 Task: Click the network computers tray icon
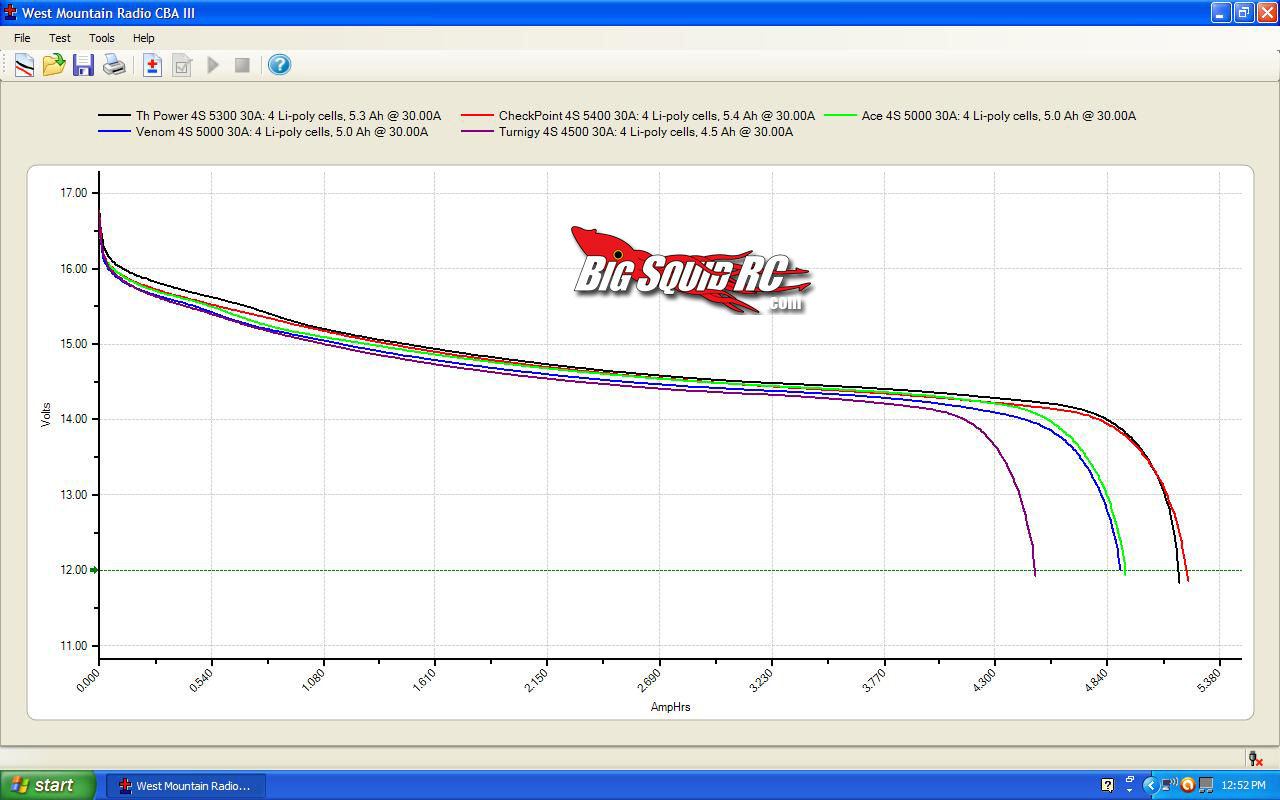(1207, 785)
